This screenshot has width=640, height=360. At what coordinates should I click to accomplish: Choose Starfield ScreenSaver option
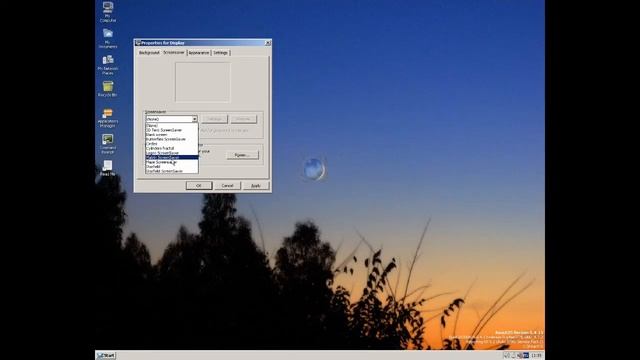click(172, 171)
